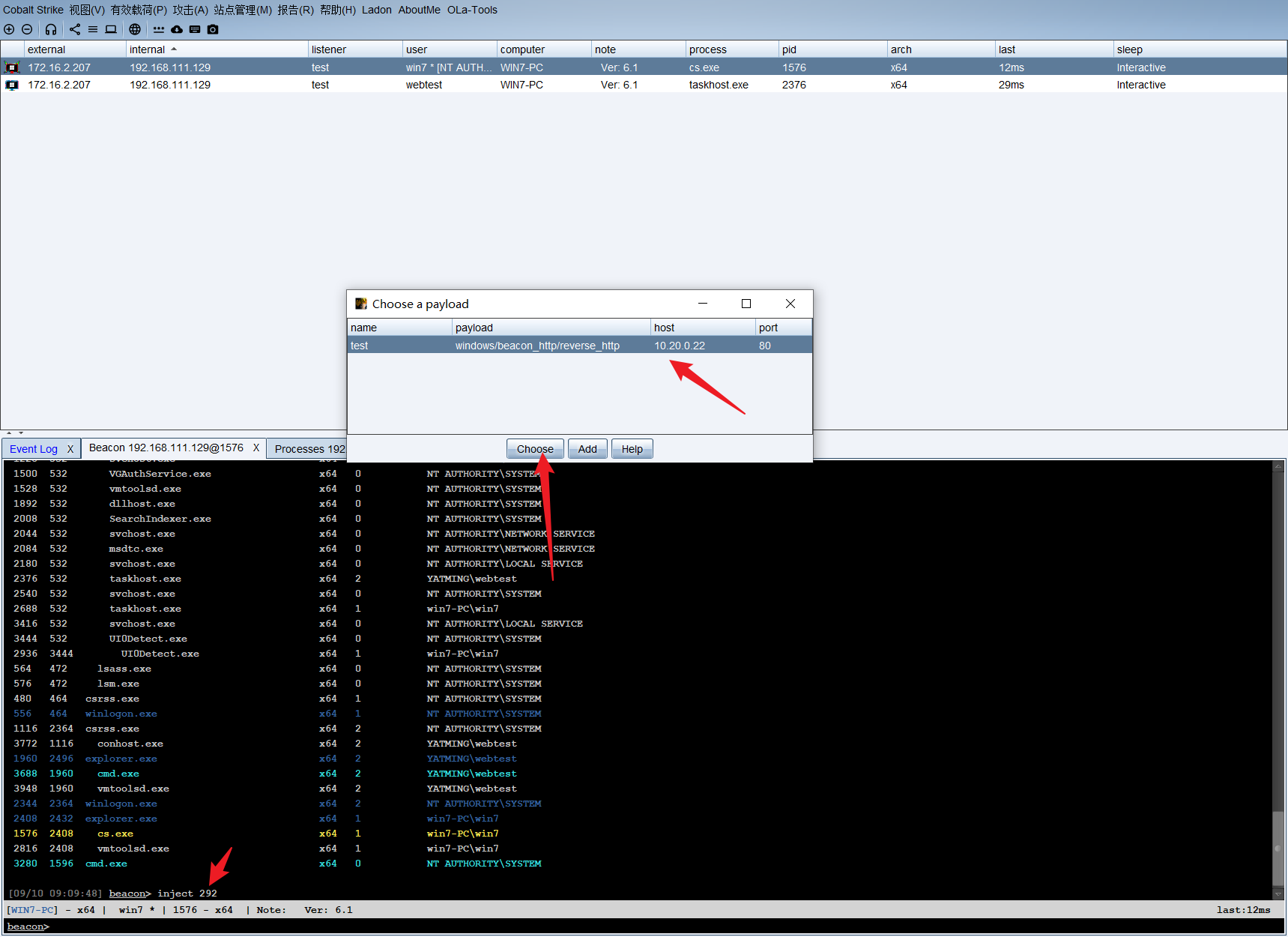Sort sessions by arch column header
This screenshot has height=937, width=1288.
(942, 49)
